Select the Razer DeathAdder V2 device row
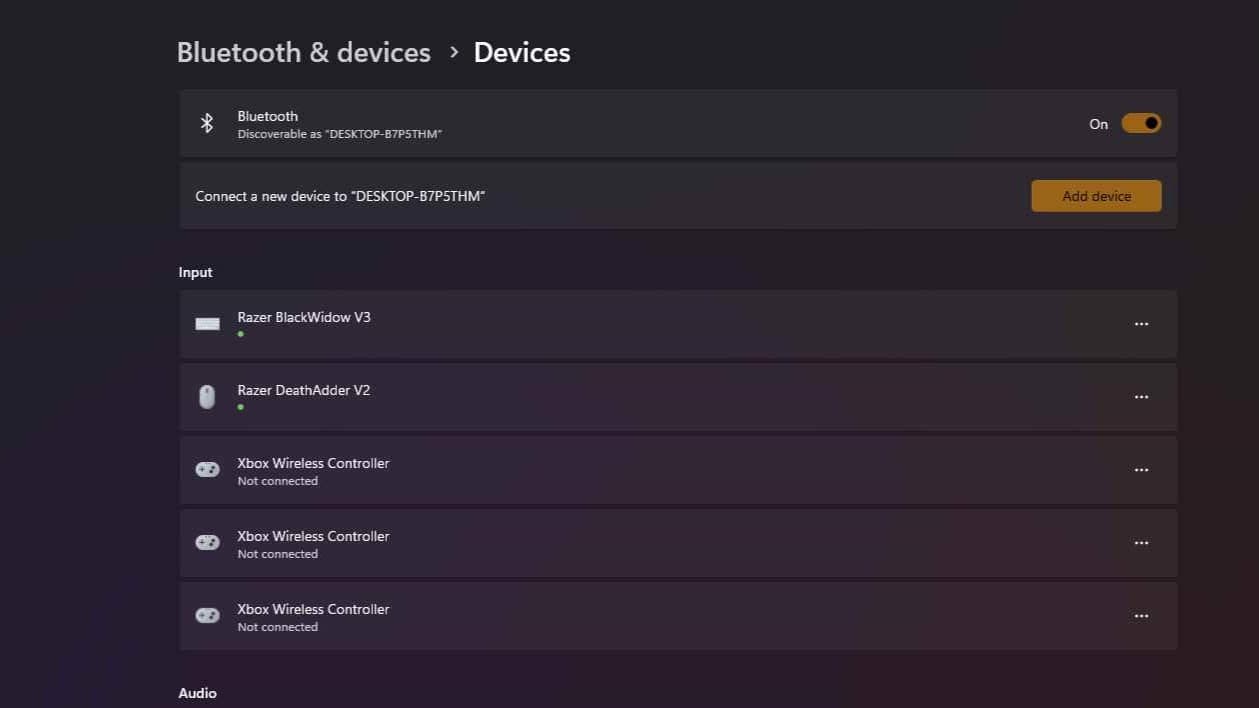 600,396
